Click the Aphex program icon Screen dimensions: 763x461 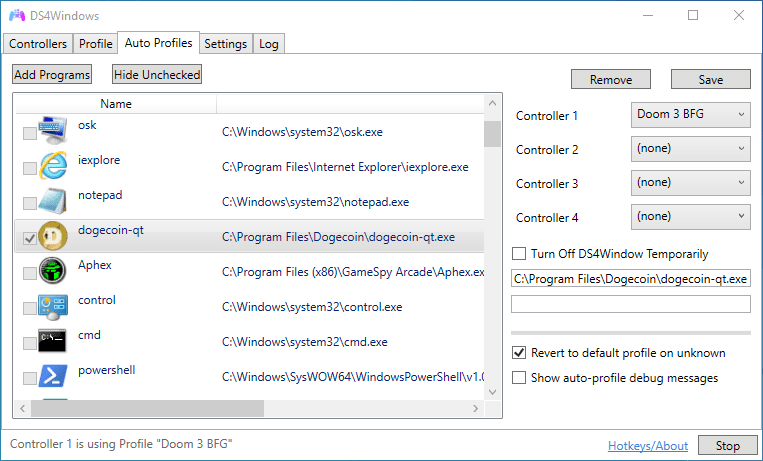[x=52, y=271]
